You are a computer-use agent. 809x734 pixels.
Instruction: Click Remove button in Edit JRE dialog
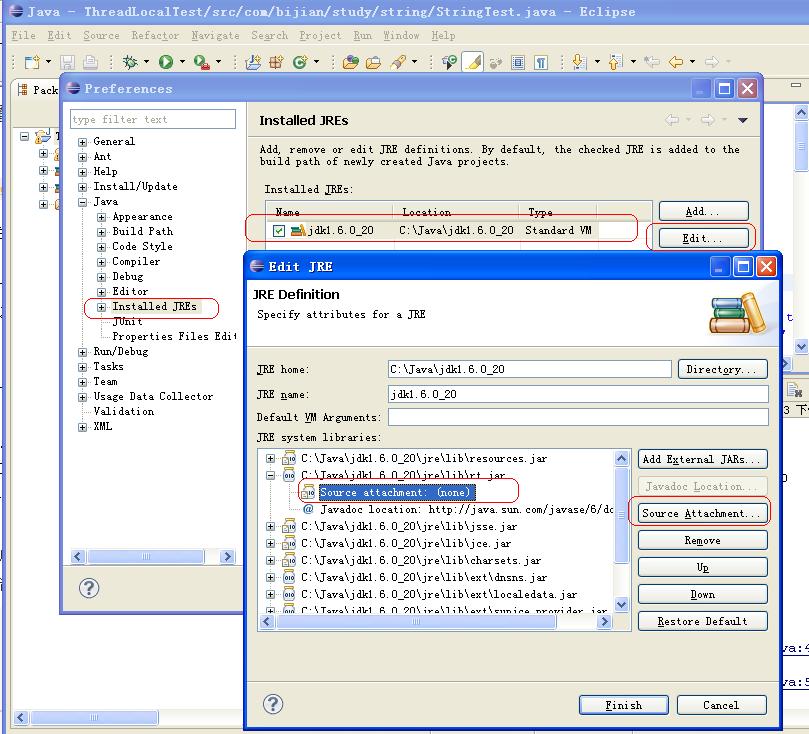(x=702, y=540)
